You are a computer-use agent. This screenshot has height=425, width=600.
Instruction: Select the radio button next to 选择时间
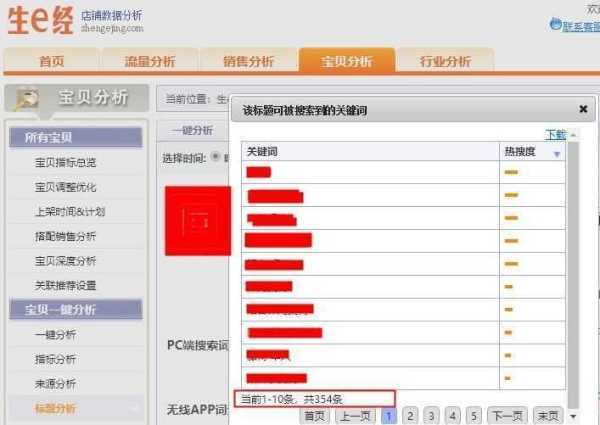214,157
